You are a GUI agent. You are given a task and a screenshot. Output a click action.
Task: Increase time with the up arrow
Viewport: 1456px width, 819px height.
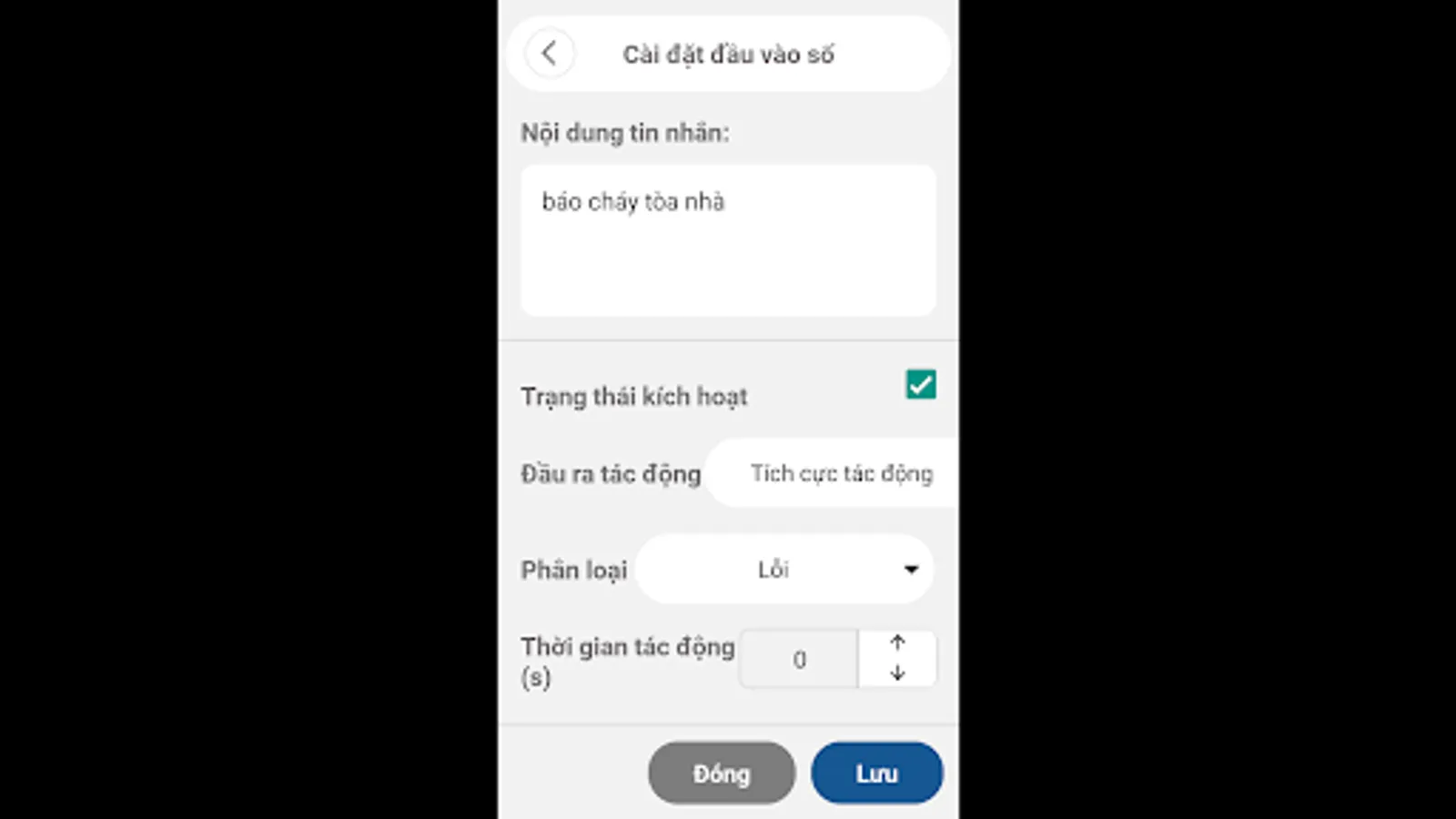(897, 643)
